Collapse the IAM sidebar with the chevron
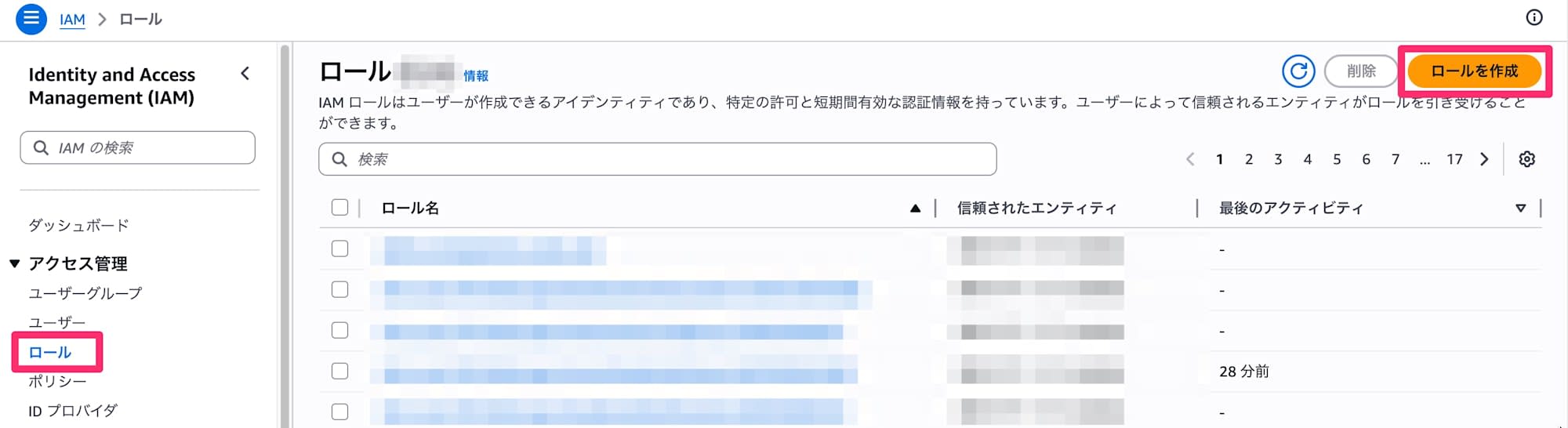The image size is (1568, 428). coord(245,74)
